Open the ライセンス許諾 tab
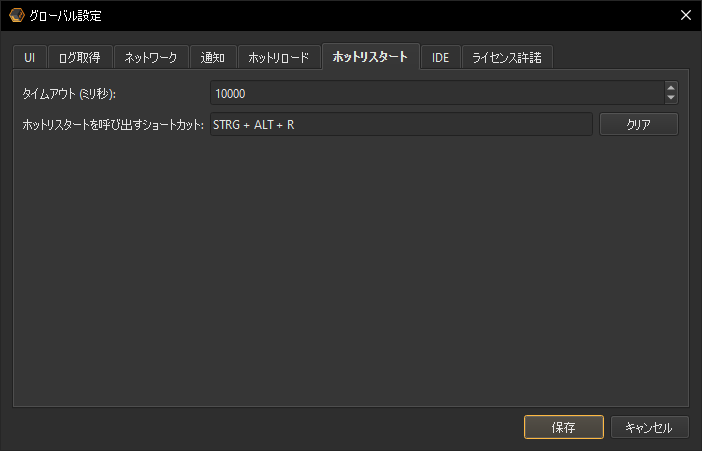The width and height of the screenshot is (702, 451). (507, 57)
